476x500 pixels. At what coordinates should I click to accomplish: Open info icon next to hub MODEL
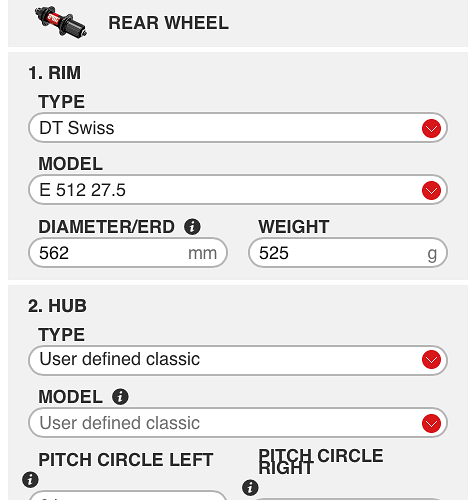pyautogui.click(x=120, y=397)
